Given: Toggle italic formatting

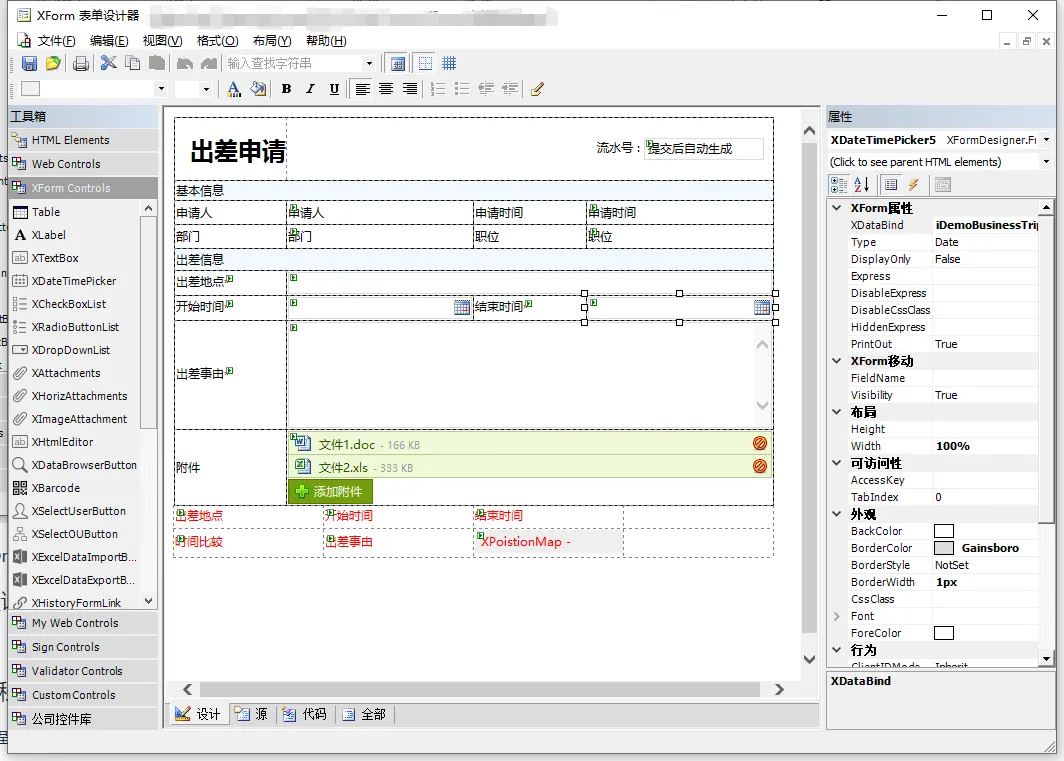Looking at the screenshot, I should (310, 89).
